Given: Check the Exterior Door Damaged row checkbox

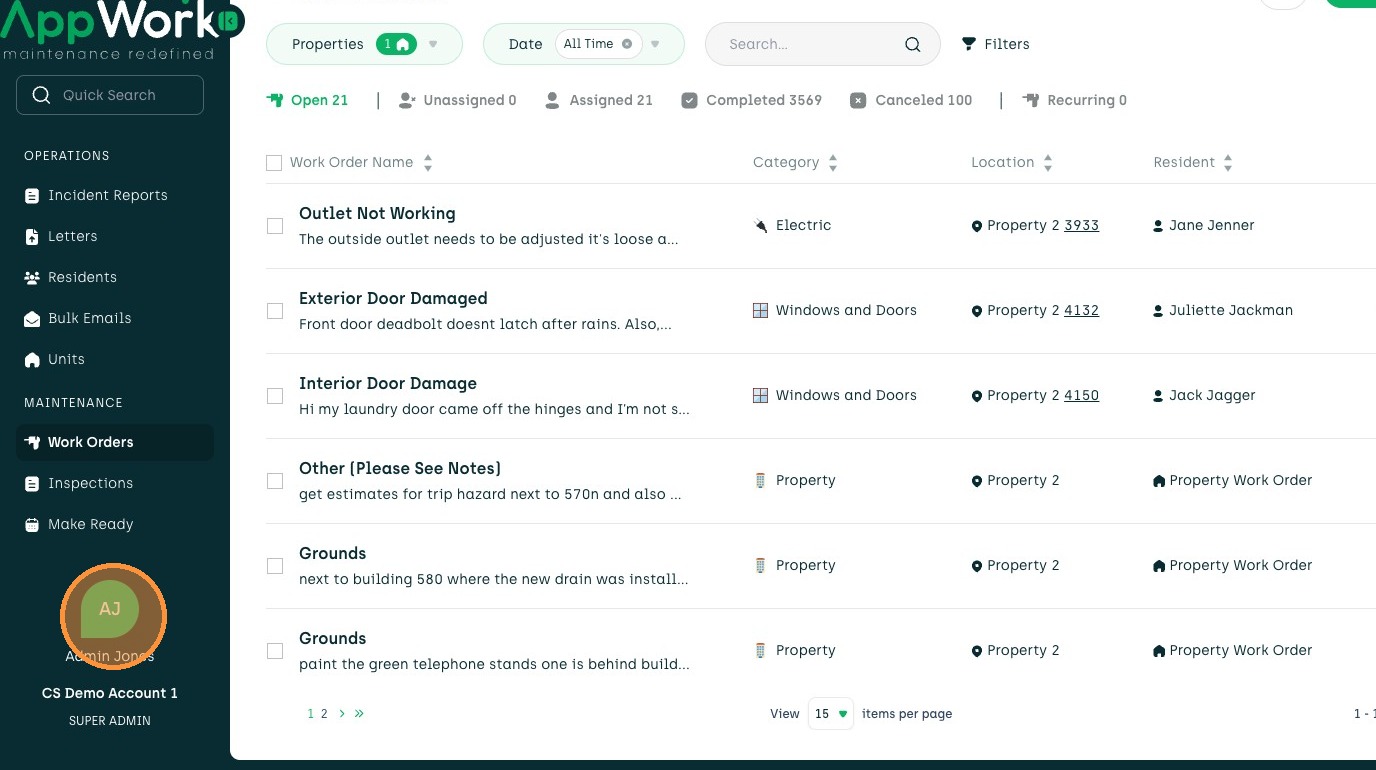Looking at the screenshot, I should (275, 312).
